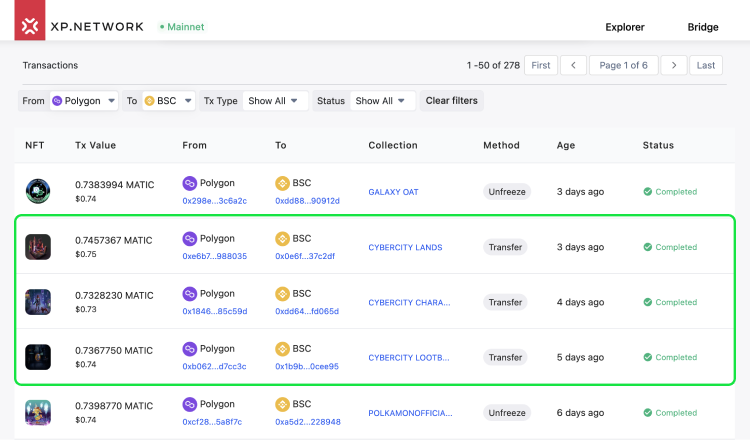Open the To BSC chain dropdown
750x440 pixels.
click(168, 101)
